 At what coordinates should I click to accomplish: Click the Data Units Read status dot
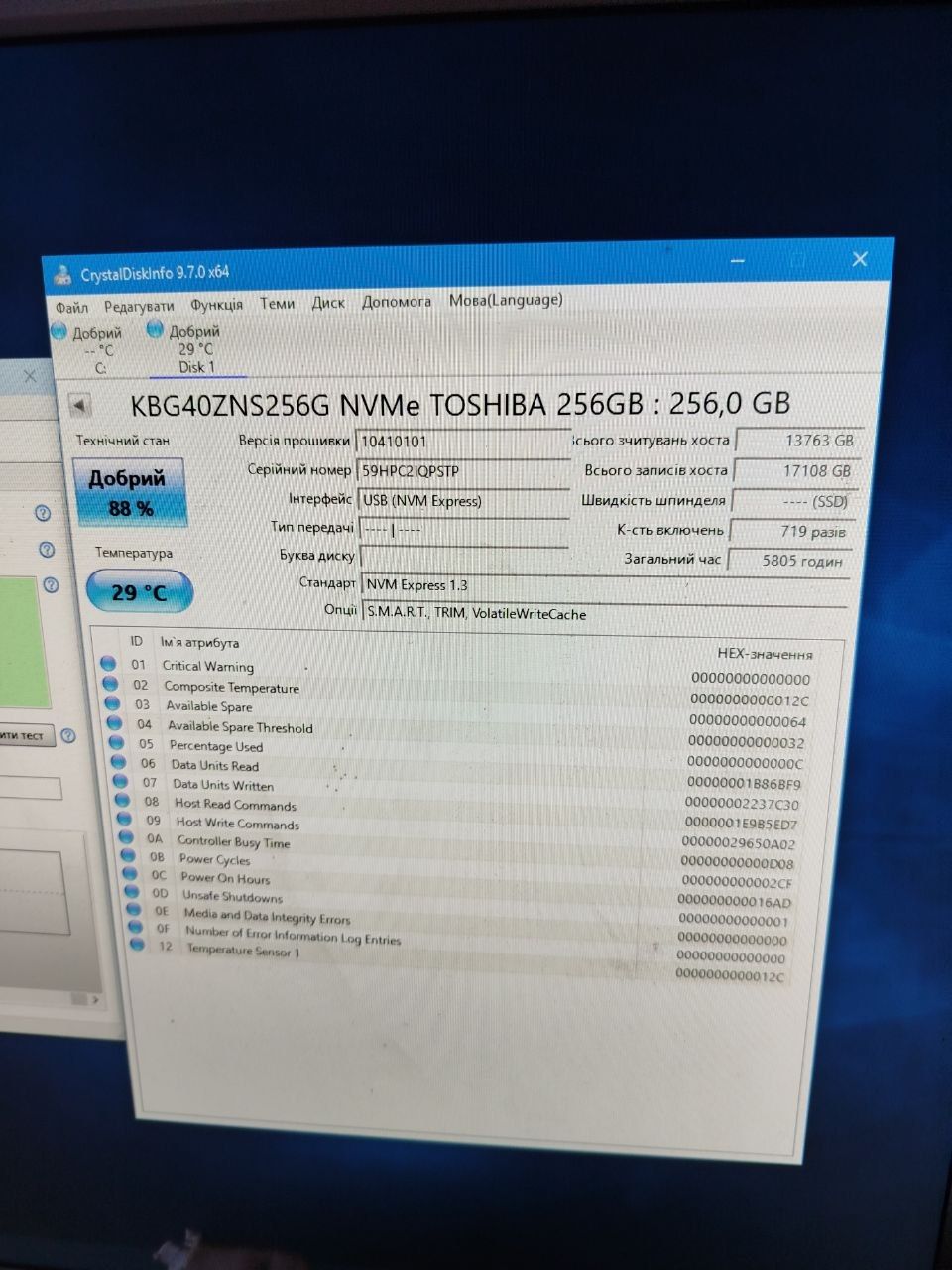click(118, 763)
